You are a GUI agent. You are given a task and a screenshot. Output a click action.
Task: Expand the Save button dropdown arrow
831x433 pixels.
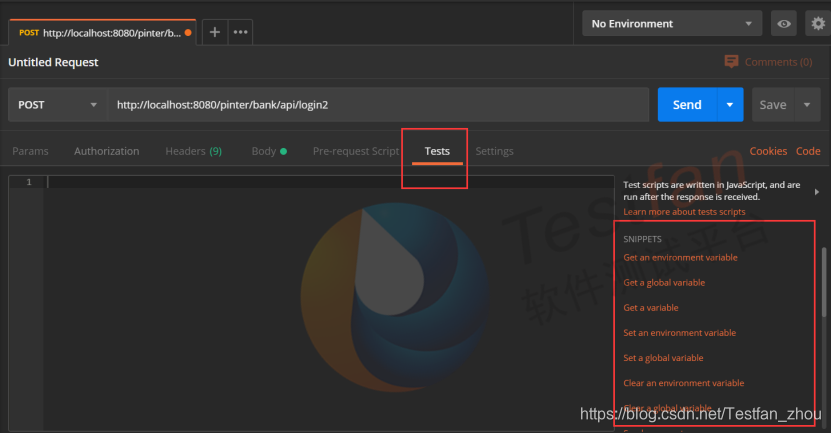point(807,105)
